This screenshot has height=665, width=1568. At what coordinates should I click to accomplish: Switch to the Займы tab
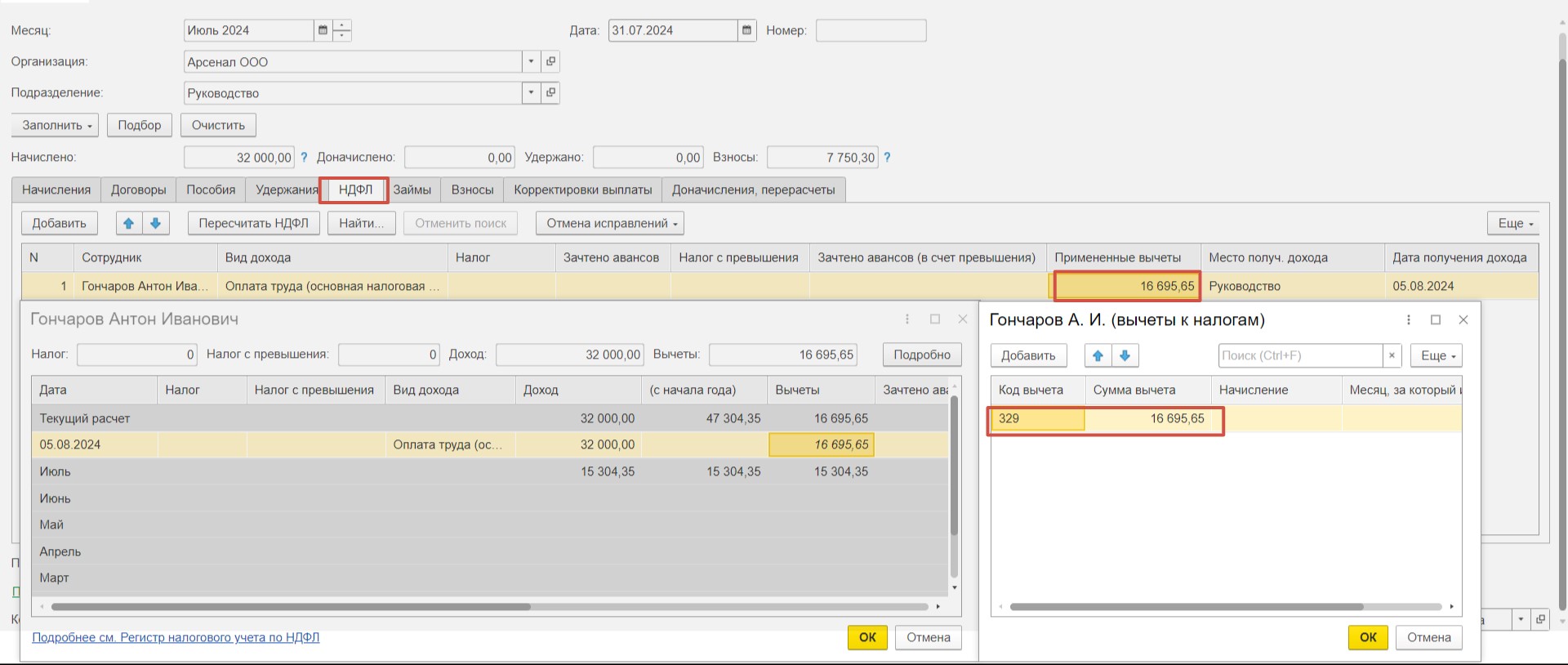tap(412, 190)
